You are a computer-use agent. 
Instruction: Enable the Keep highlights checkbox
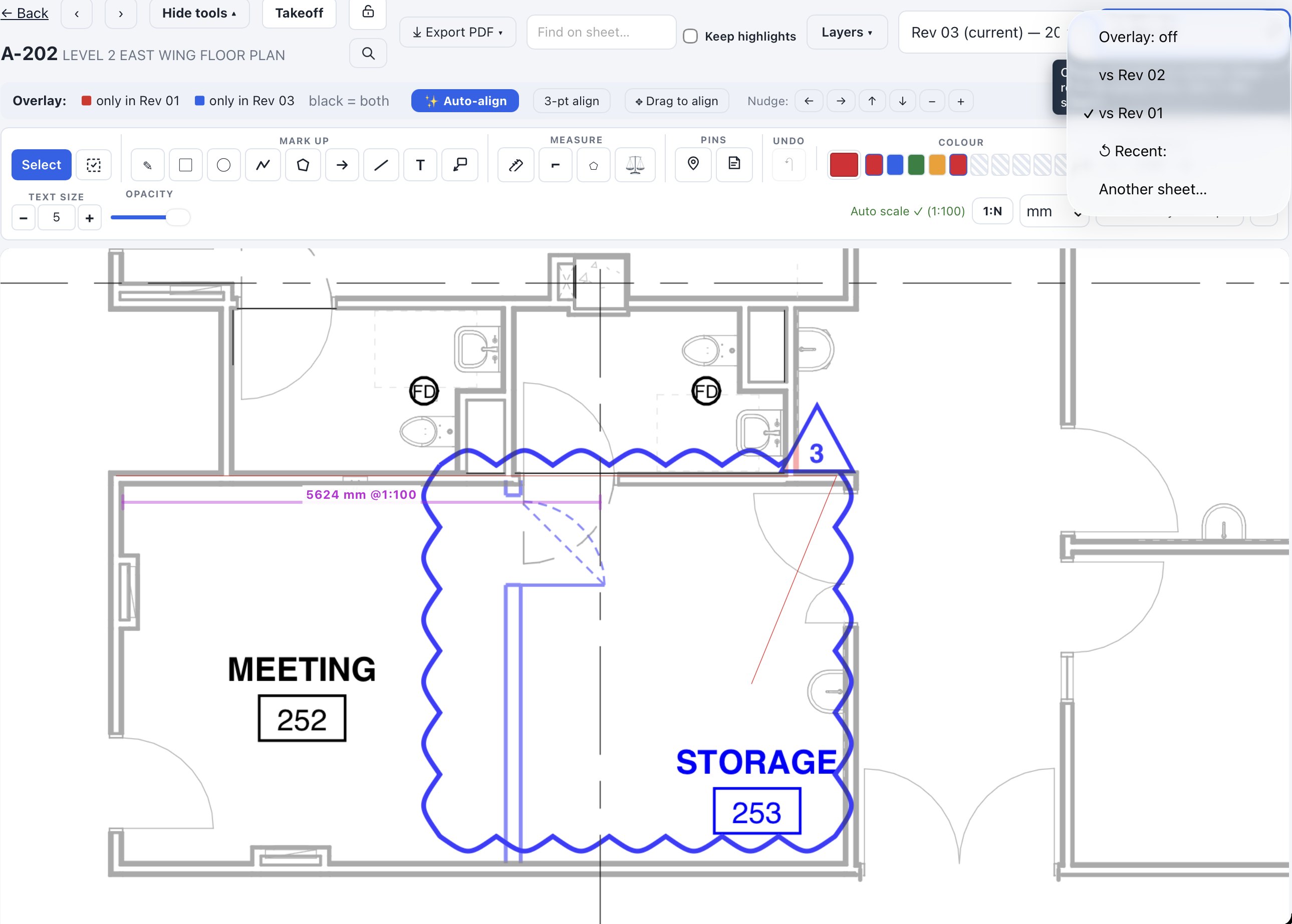(690, 36)
